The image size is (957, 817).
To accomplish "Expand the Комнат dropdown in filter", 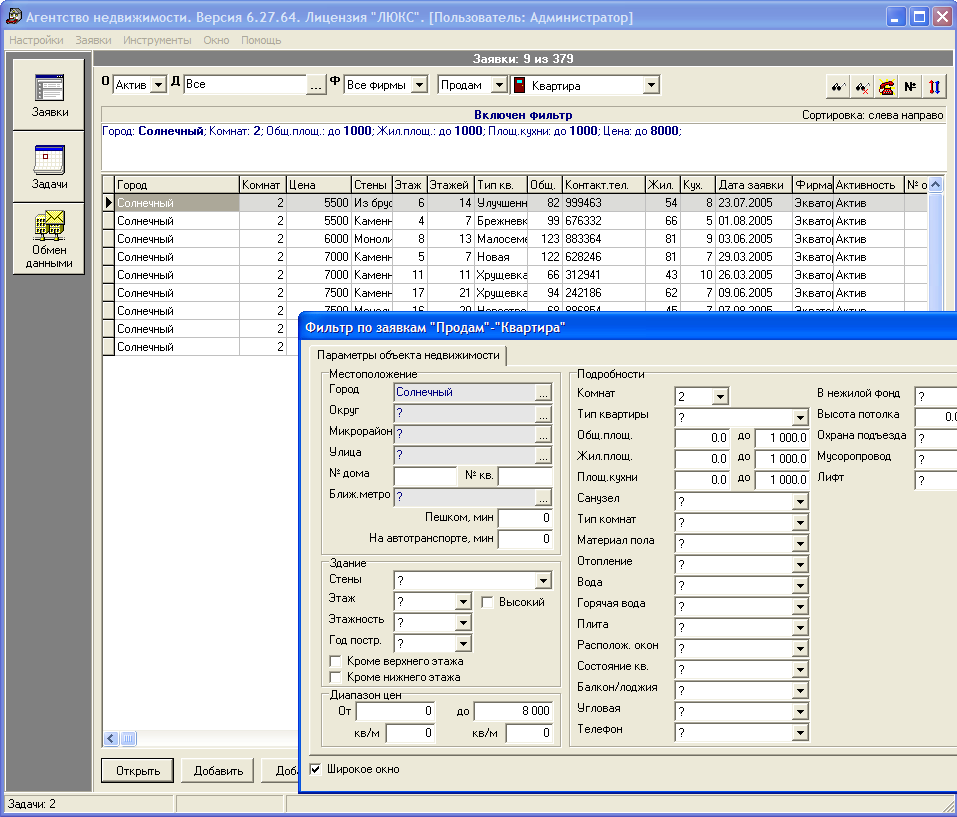I will 720,397.
